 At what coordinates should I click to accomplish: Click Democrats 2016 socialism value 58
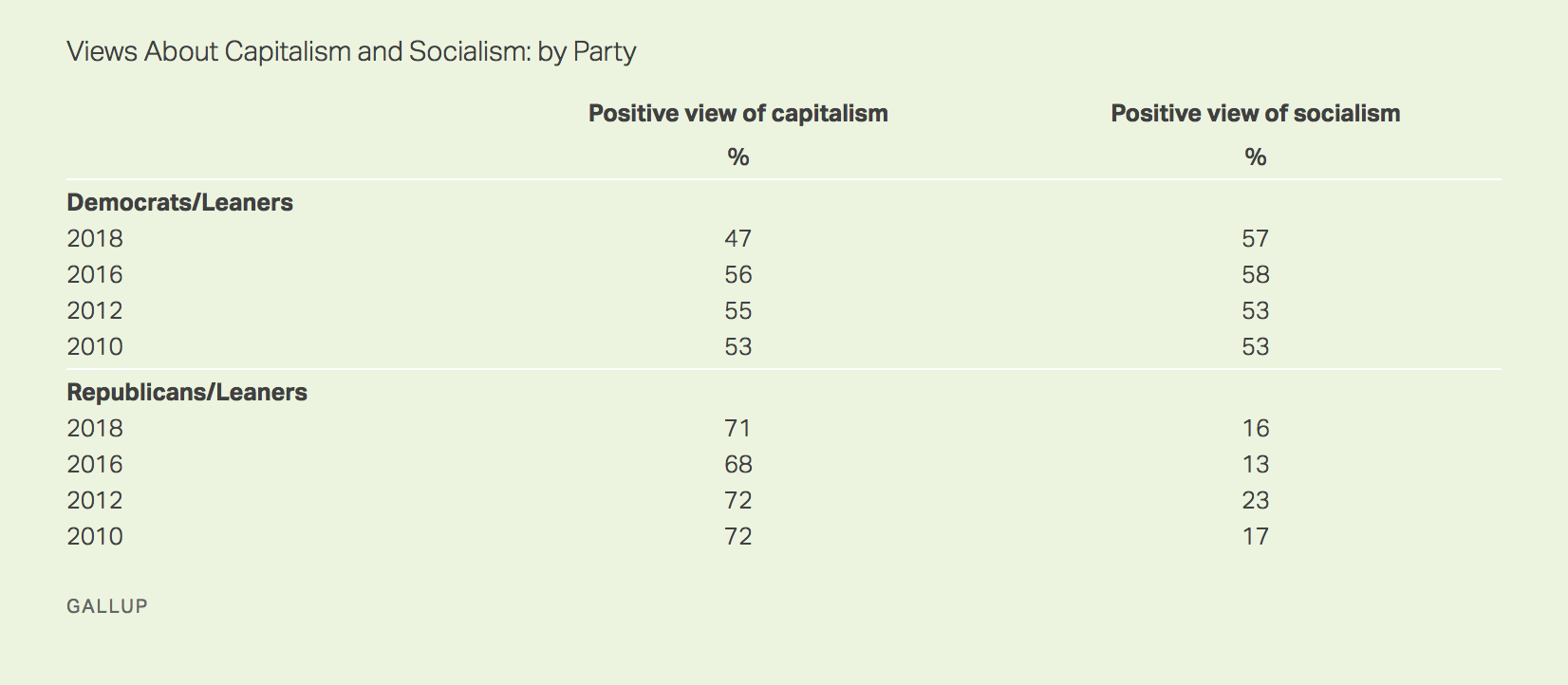tap(1256, 275)
